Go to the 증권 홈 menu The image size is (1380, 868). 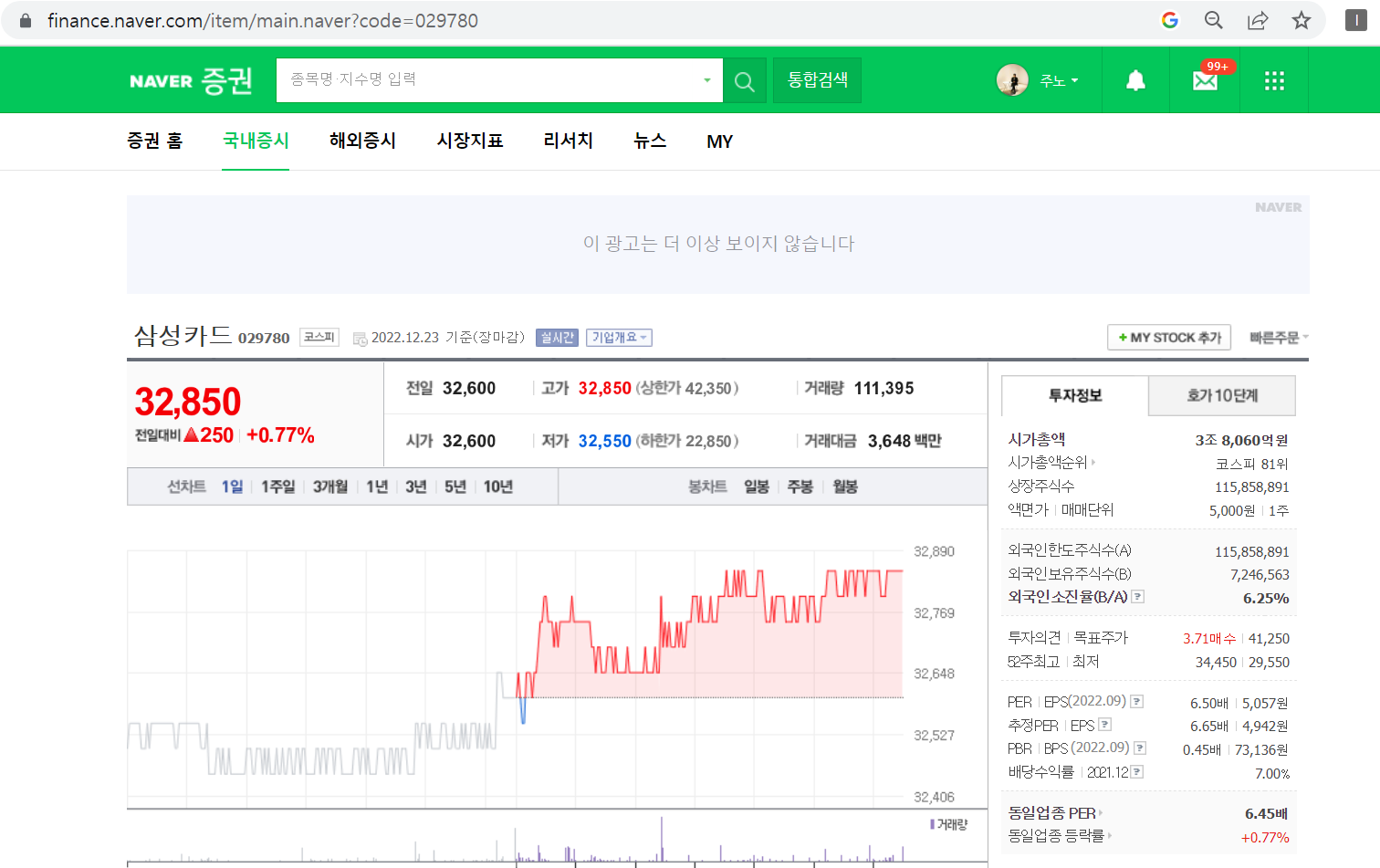[155, 141]
